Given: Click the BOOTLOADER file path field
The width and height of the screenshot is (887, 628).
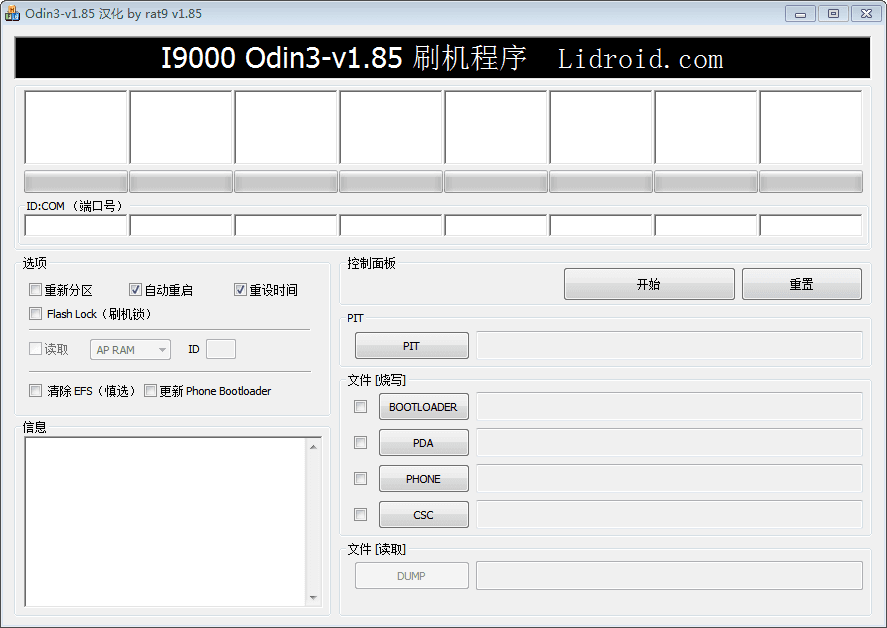Looking at the screenshot, I should coord(669,407).
